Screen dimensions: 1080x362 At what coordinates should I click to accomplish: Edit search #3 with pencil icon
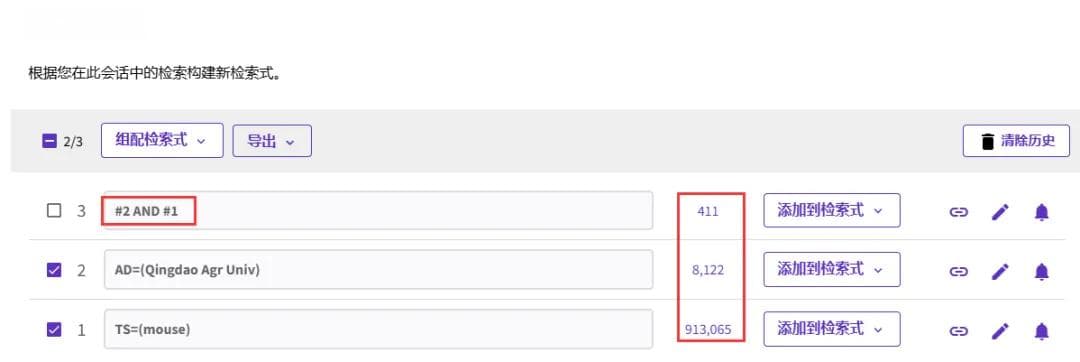[x=999, y=212]
